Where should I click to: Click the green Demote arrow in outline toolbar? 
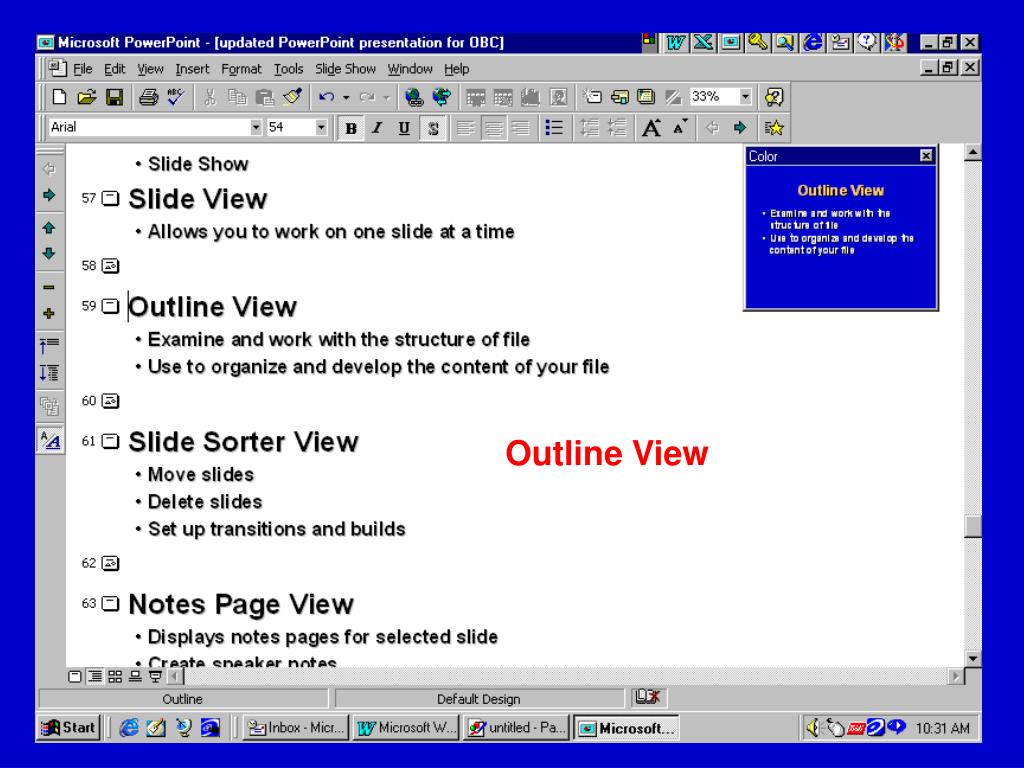click(x=49, y=195)
